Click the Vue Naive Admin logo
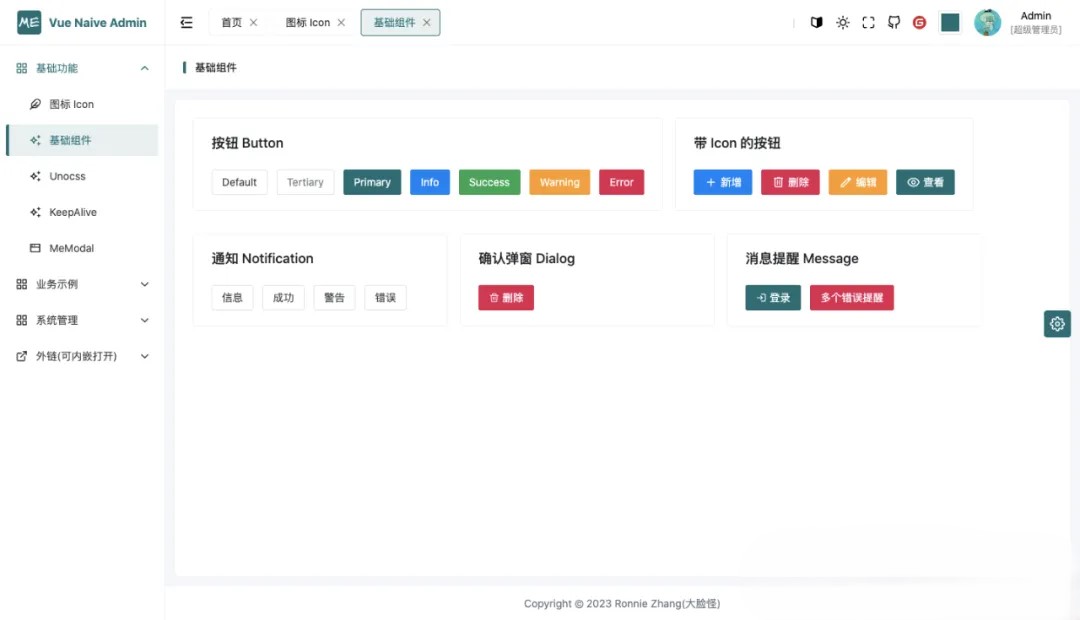Image resolution: width=1080 pixels, height=620 pixels. click(29, 23)
